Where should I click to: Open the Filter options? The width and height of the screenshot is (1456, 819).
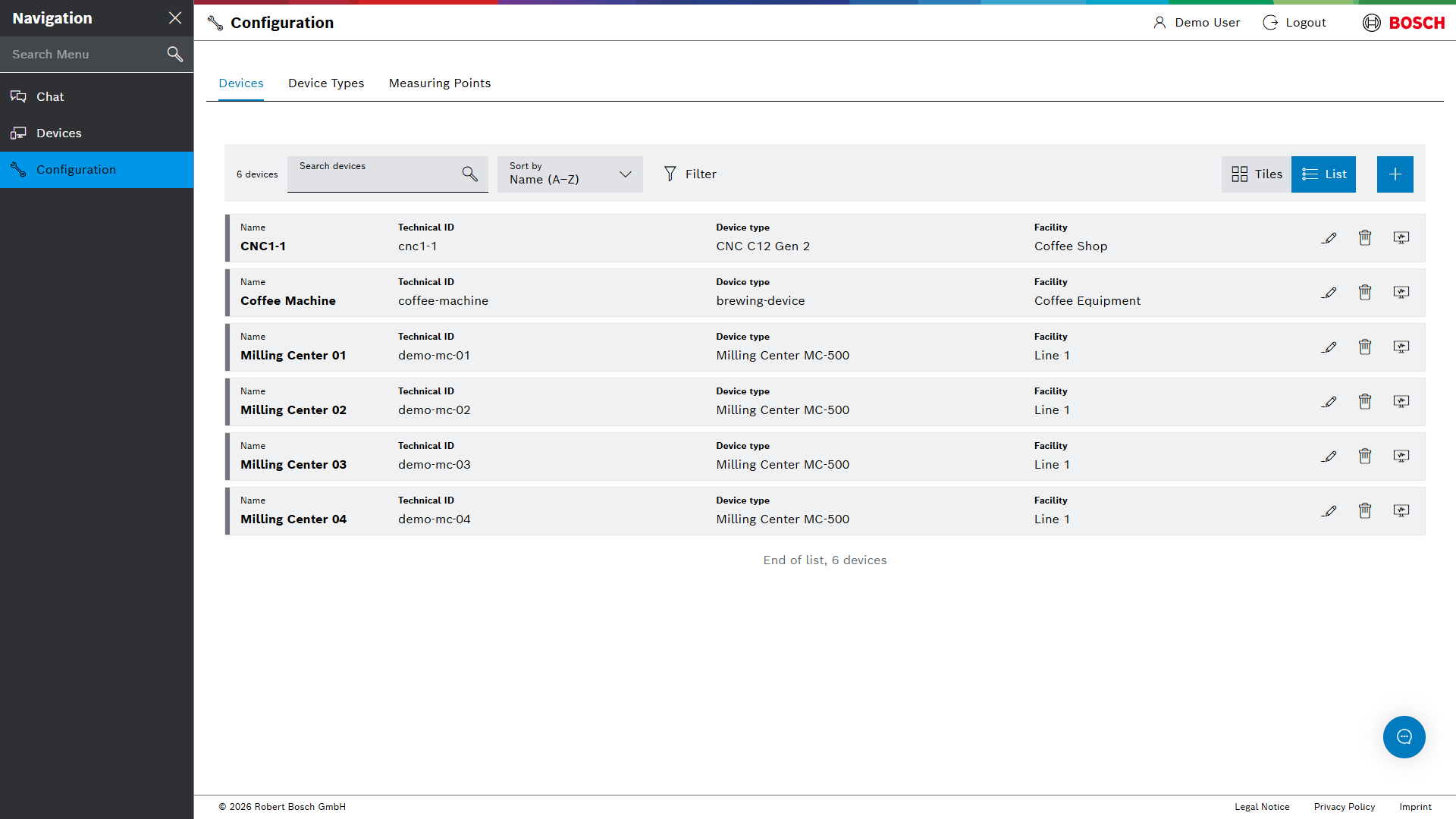[x=689, y=174]
